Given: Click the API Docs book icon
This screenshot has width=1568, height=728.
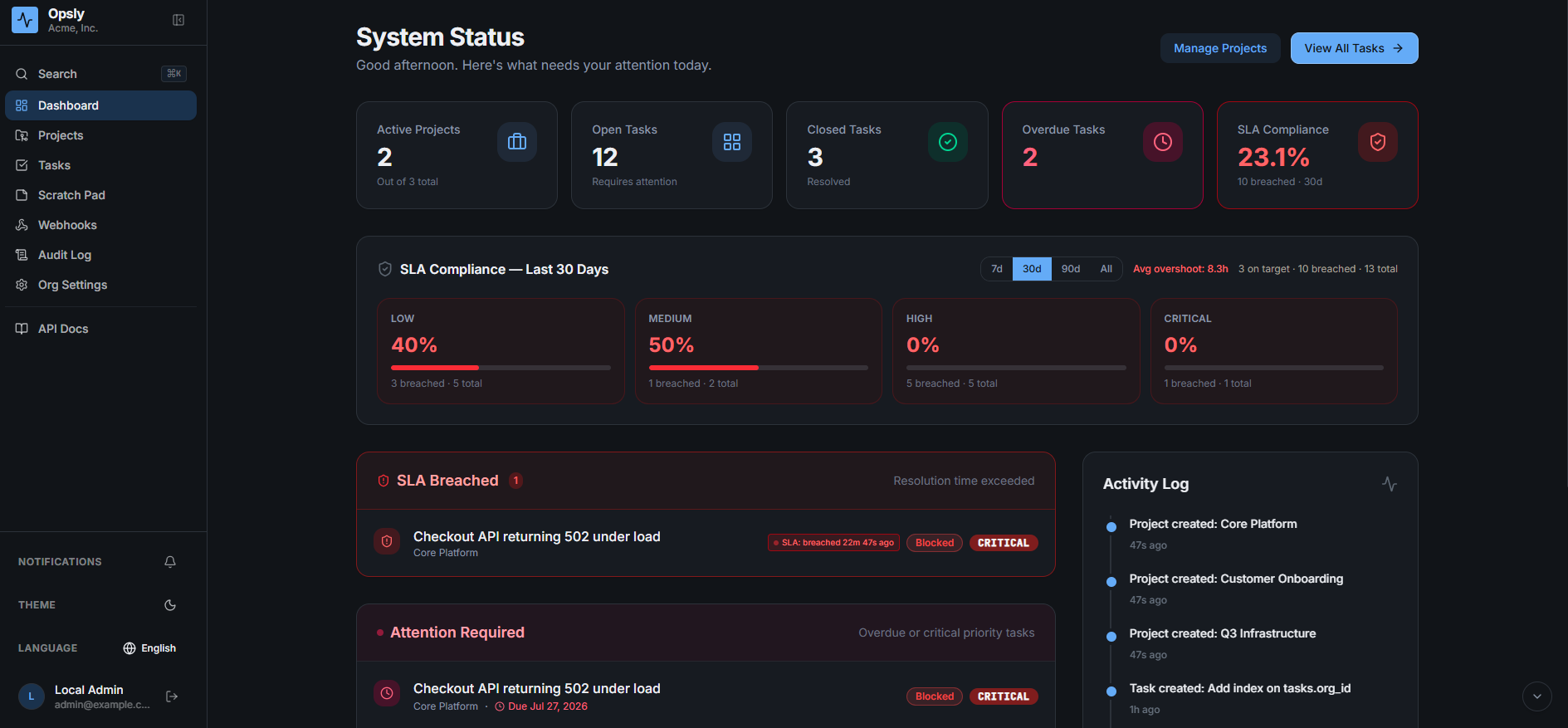Looking at the screenshot, I should (22, 329).
